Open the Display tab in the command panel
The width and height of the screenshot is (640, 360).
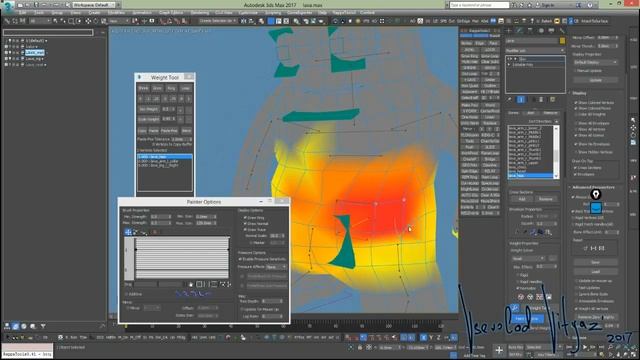tap(551, 31)
